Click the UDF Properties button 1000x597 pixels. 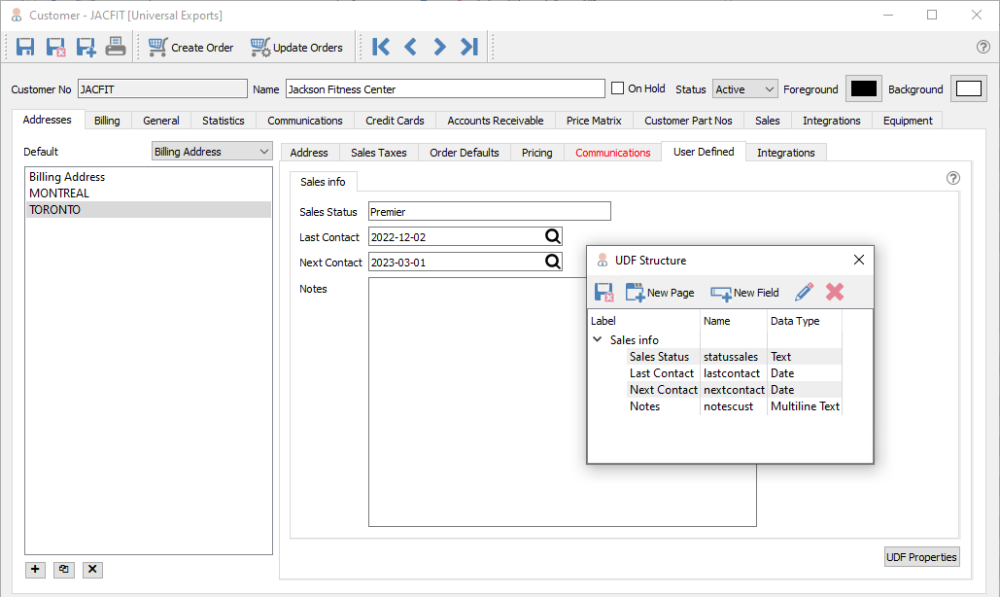[921, 557]
